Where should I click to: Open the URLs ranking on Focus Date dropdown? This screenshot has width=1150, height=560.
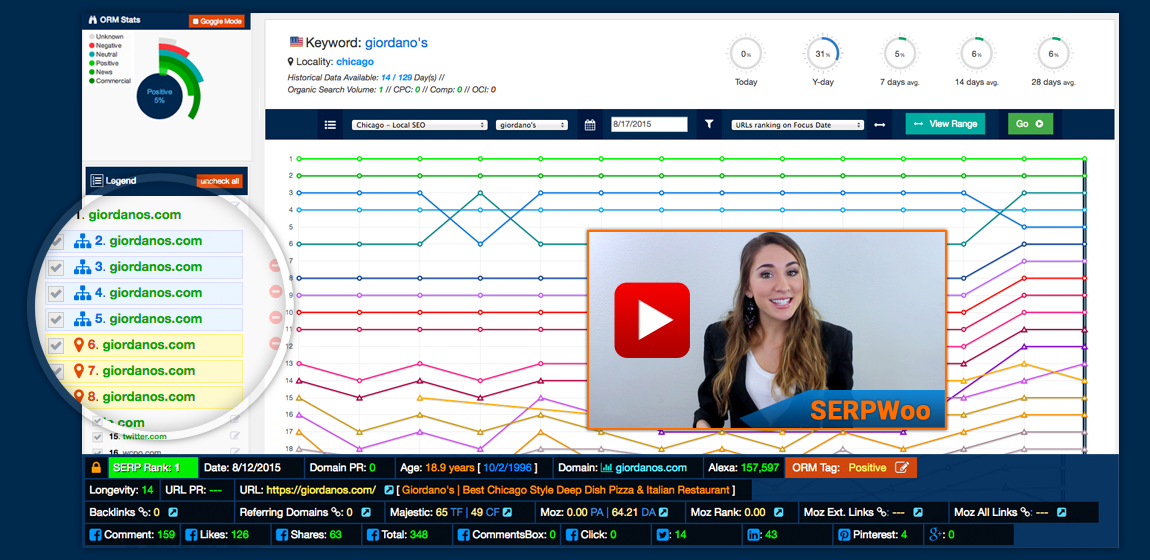[798, 125]
